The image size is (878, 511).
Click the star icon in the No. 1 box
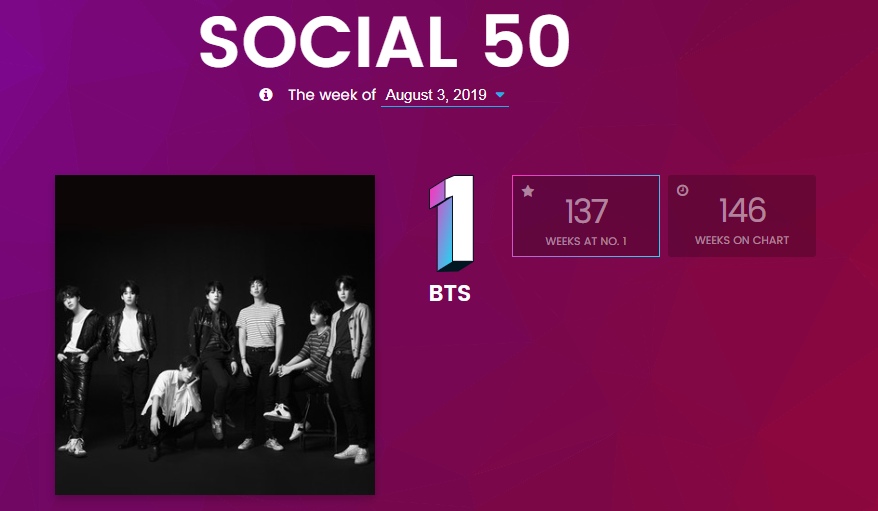(x=528, y=191)
